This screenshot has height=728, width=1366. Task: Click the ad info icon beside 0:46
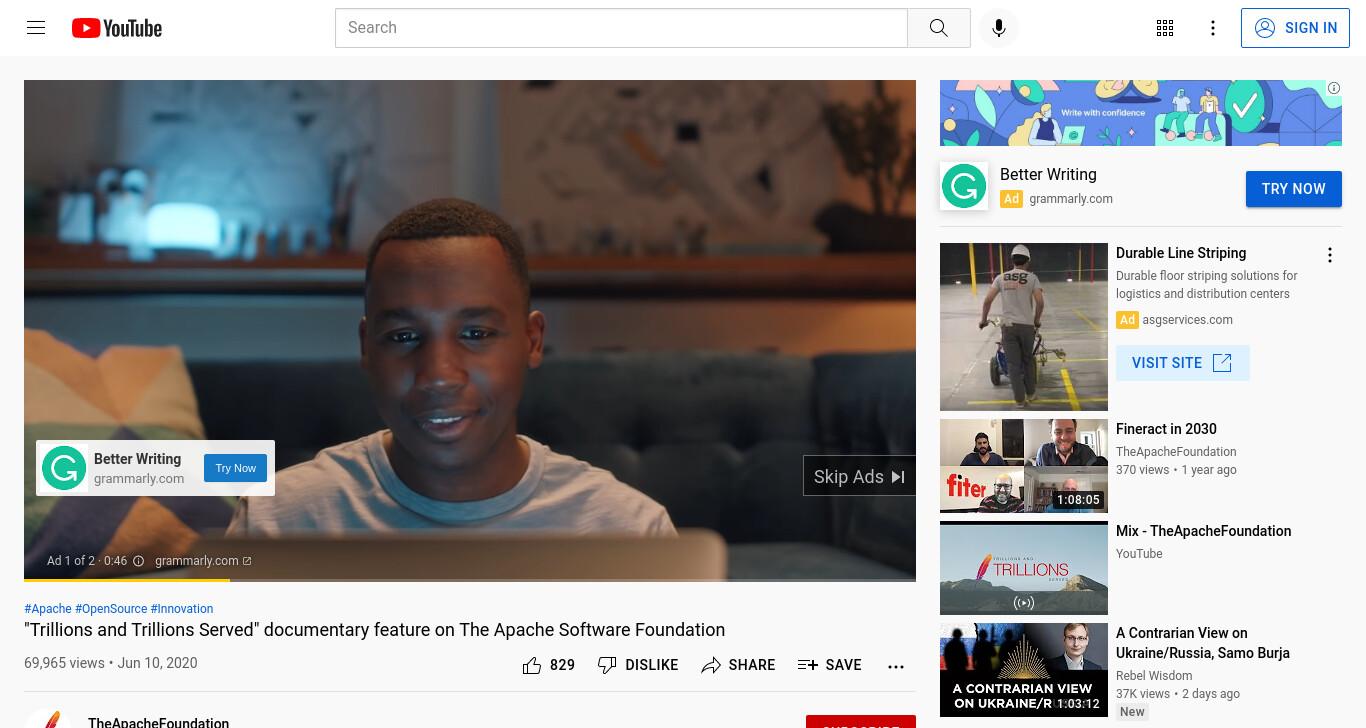point(138,561)
